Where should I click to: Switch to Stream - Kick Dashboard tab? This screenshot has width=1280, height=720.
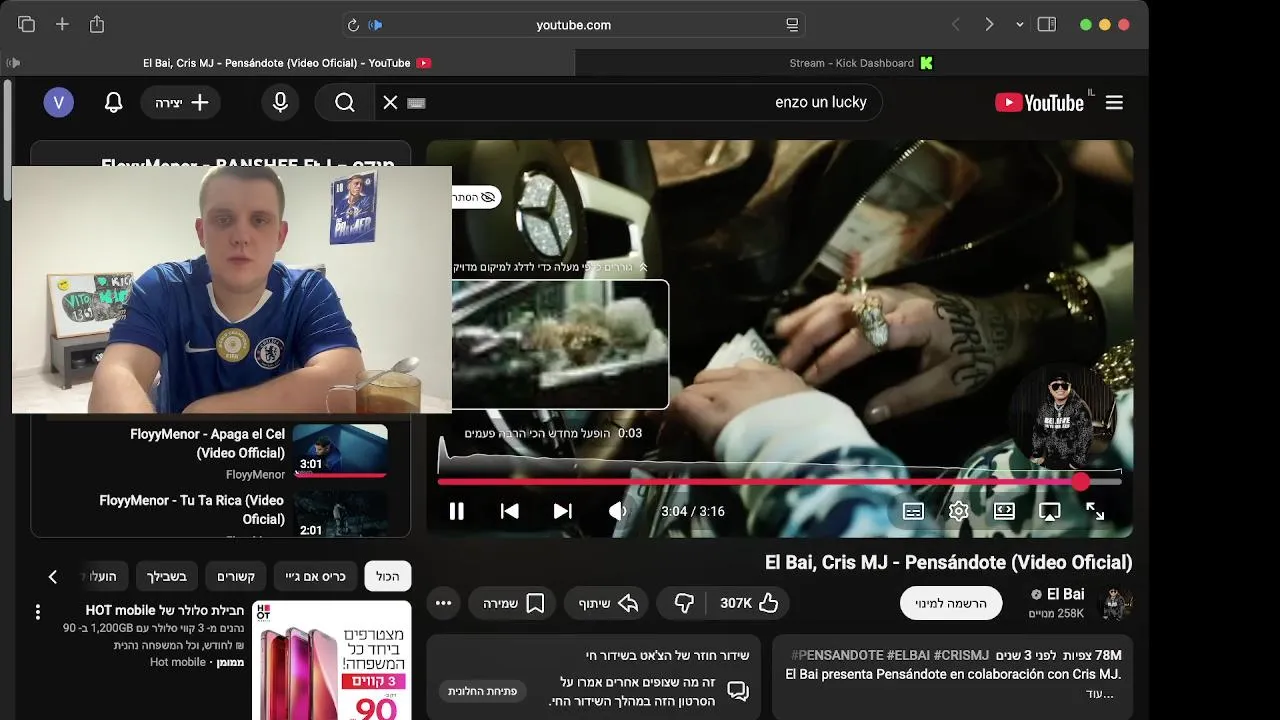pyautogui.click(x=862, y=63)
